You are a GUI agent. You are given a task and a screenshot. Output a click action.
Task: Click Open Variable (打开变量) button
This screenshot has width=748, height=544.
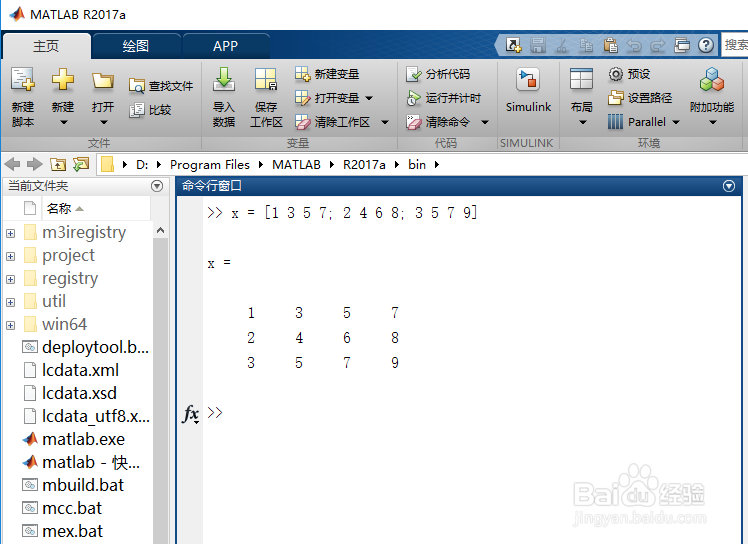click(327, 98)
